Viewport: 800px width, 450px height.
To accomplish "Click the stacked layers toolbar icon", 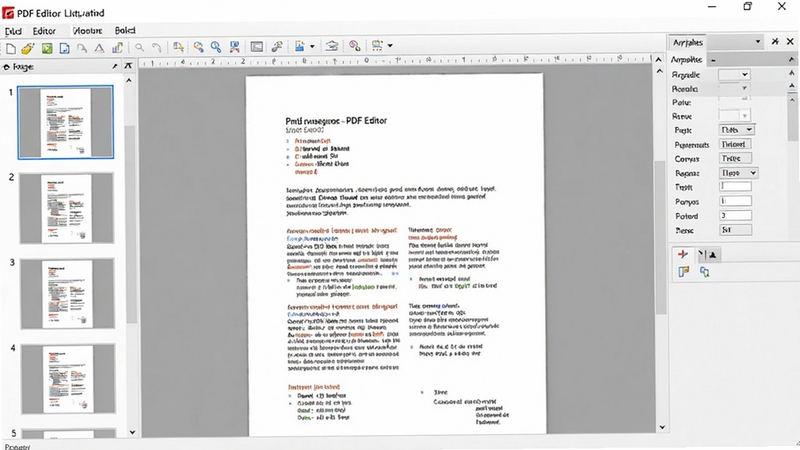I will 332,46.
